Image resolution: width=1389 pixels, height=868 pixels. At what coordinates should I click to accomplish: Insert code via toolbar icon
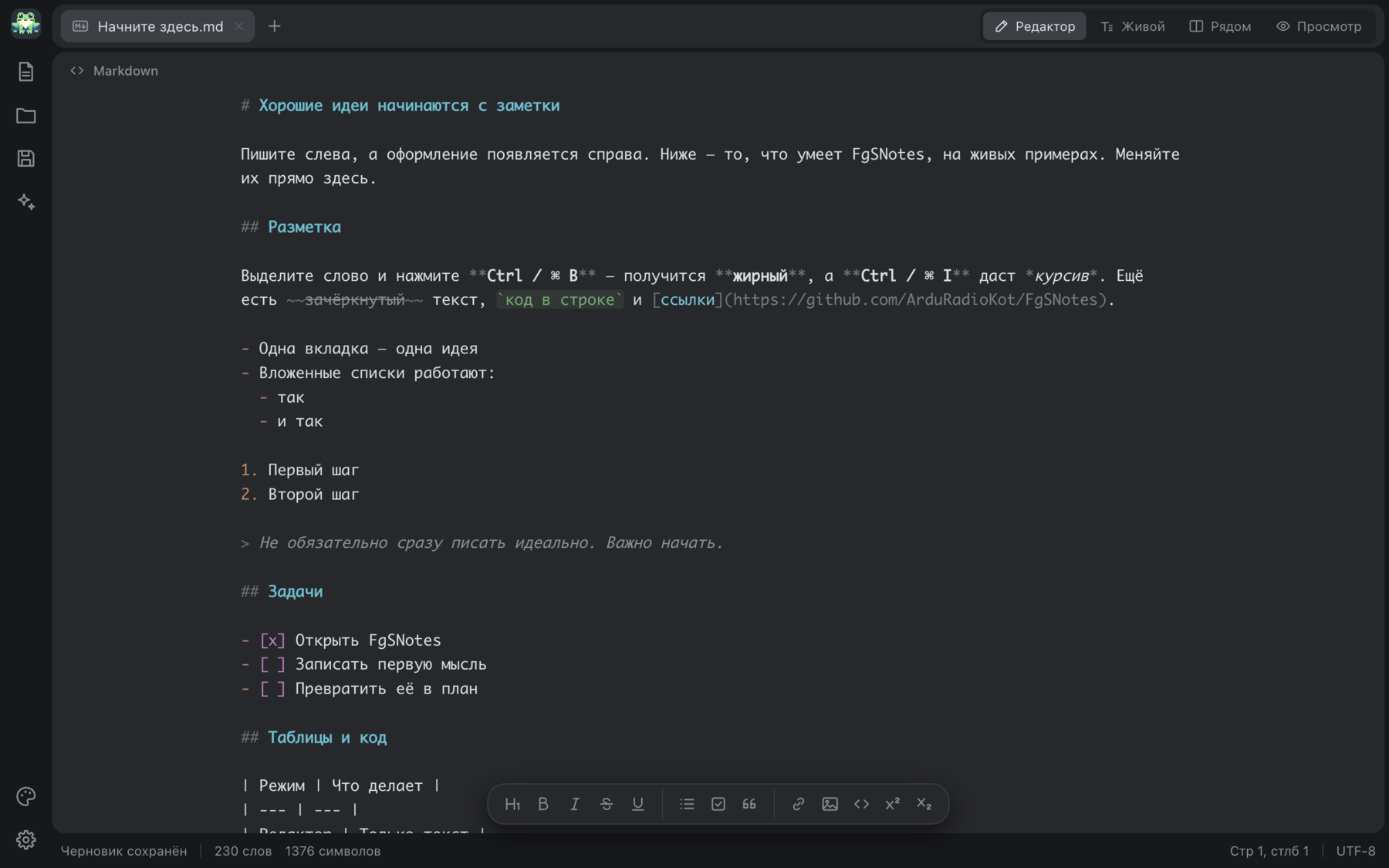(862, 804)
